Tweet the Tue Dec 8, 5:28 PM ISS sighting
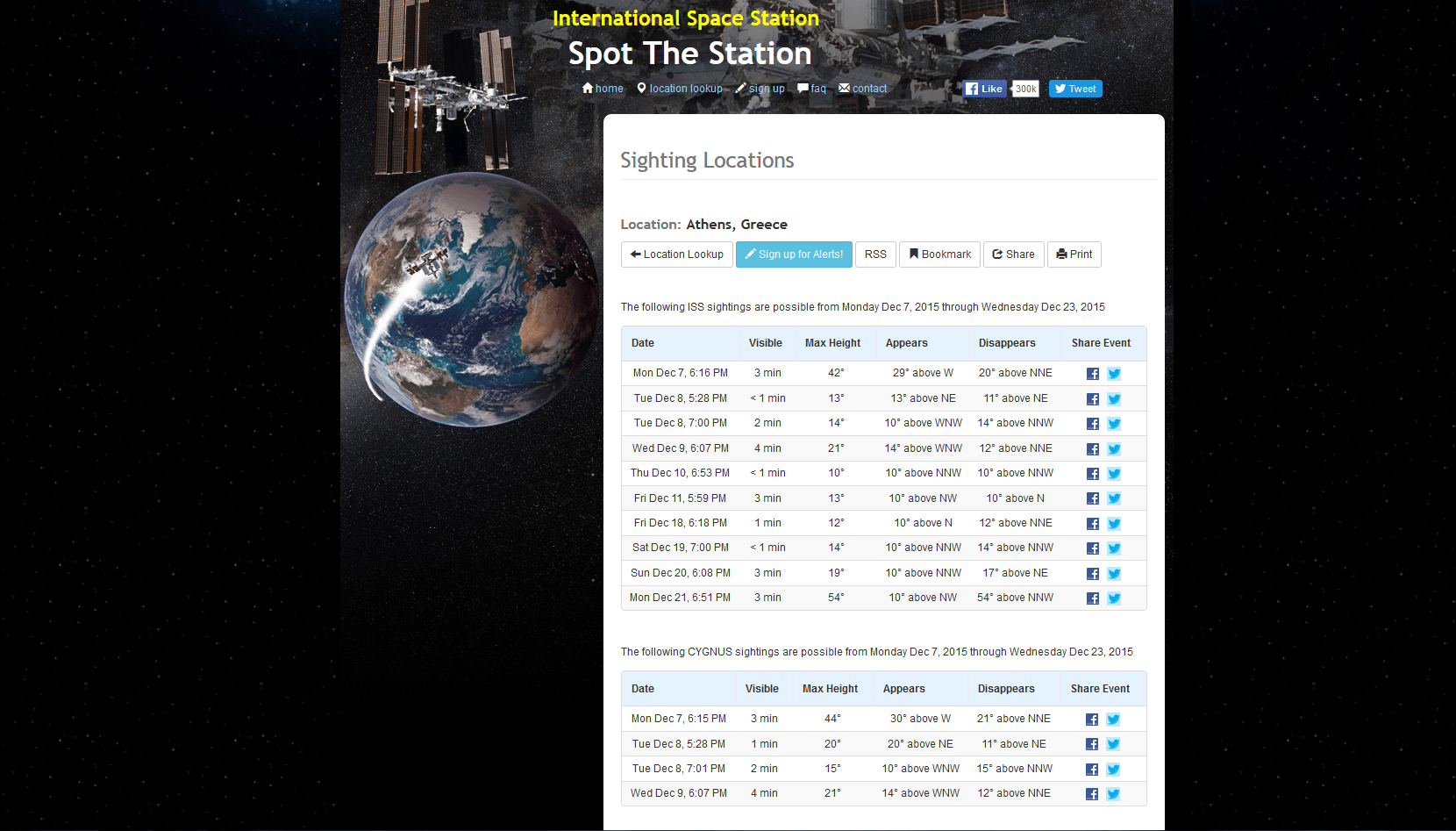This screenshot has width=1456, height=831. click(1114, 399)
